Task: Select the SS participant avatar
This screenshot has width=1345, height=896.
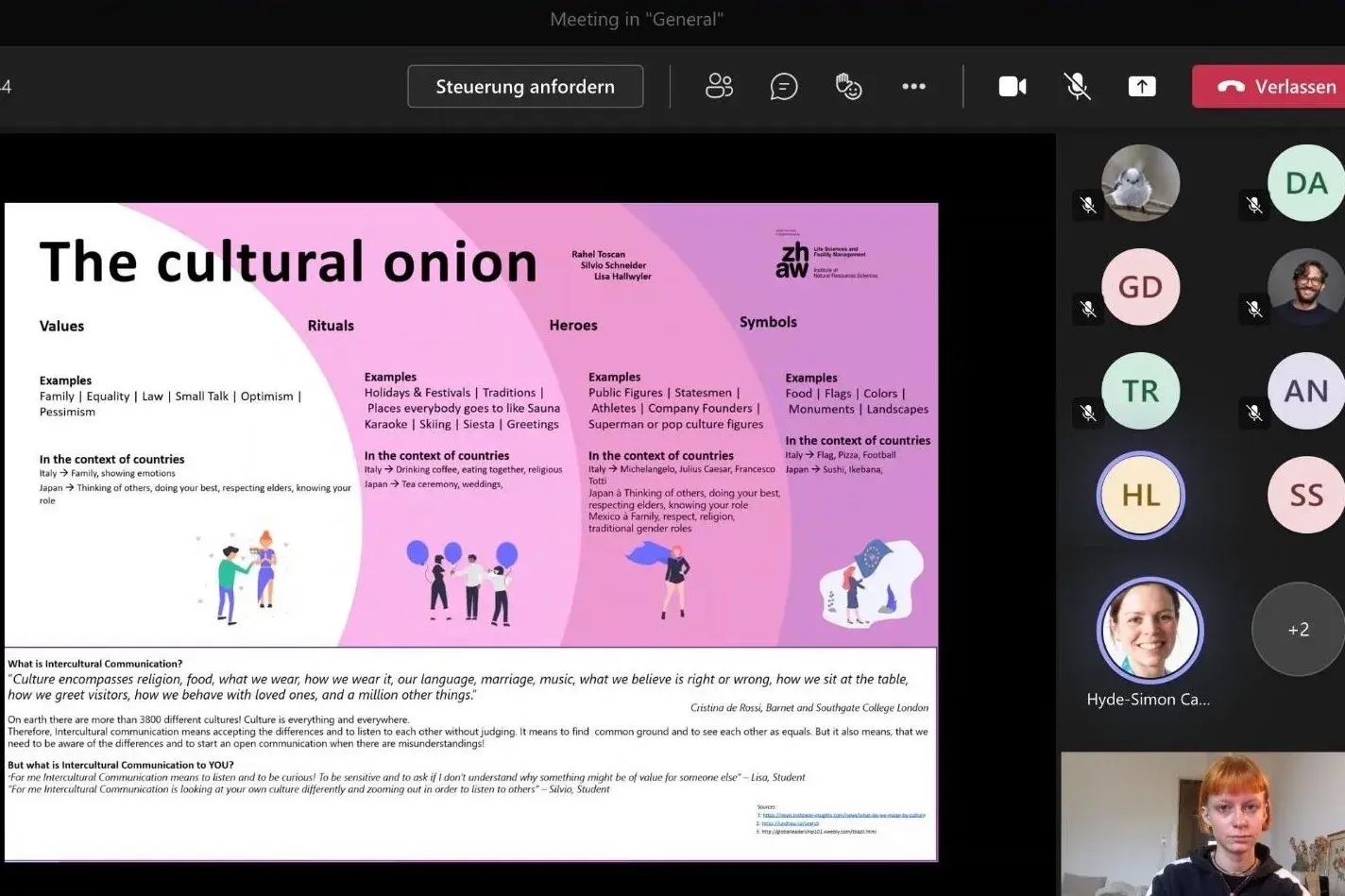Action: click(1306, 495)
